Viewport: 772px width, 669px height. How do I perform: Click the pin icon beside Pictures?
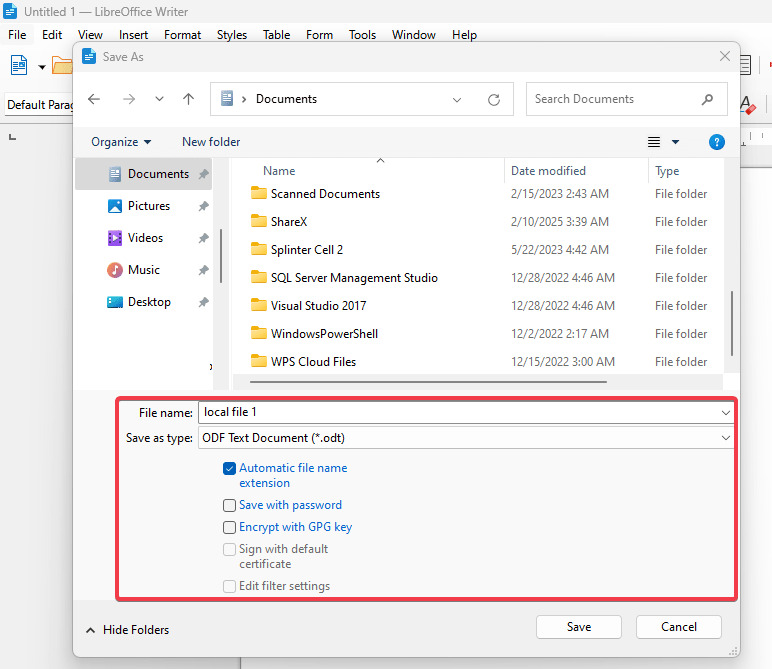(x=203, y=206)
